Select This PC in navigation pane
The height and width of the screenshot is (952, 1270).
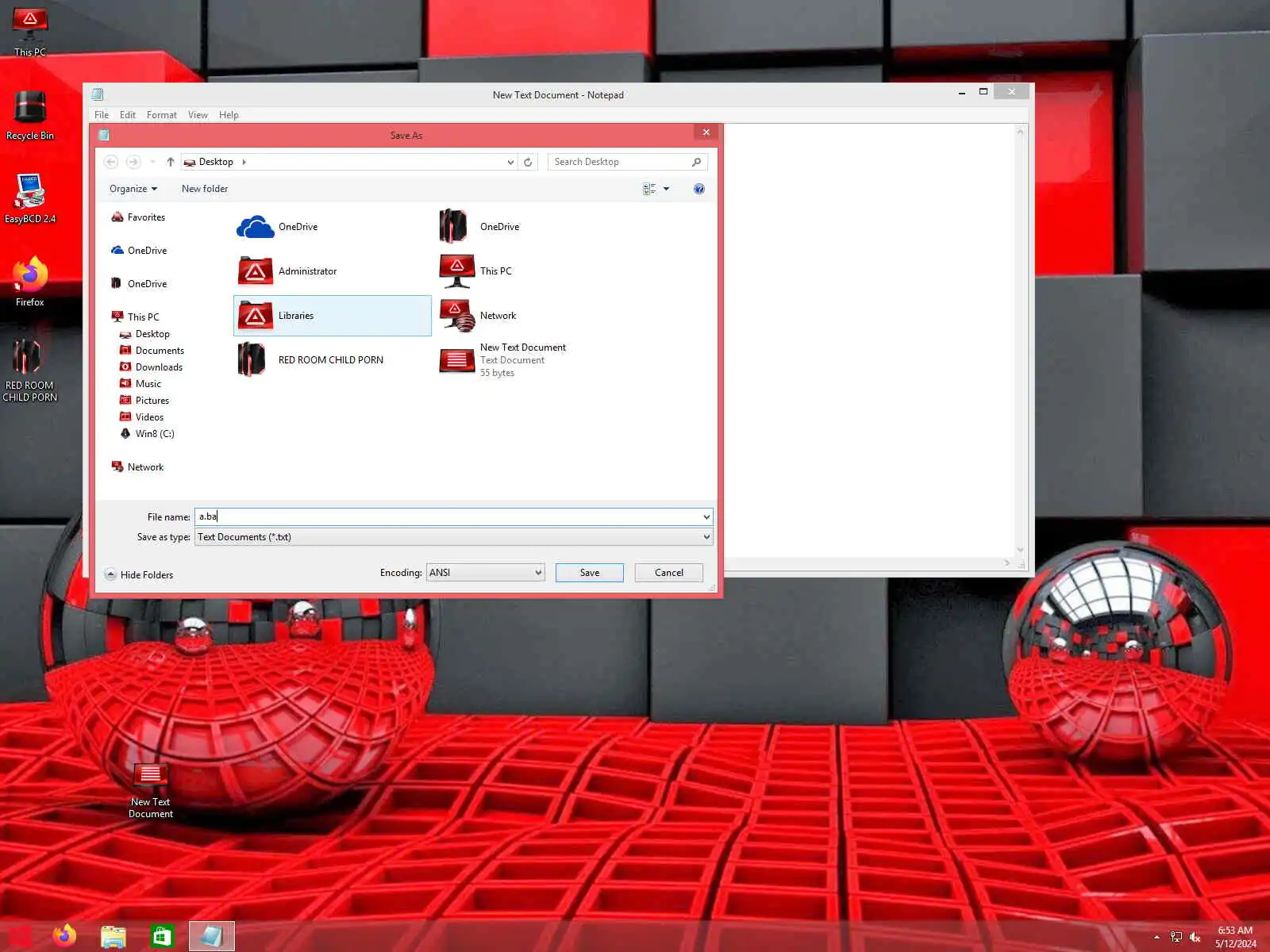[136, 317]
